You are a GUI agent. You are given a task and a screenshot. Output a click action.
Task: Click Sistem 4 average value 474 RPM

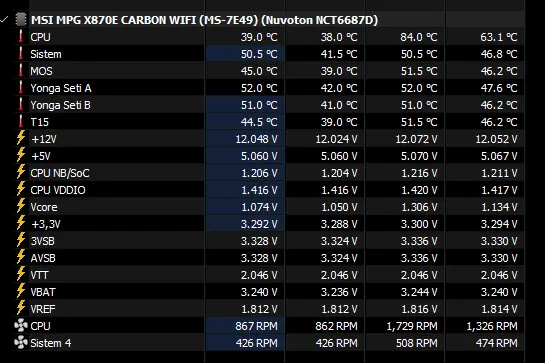pos(497,344)
